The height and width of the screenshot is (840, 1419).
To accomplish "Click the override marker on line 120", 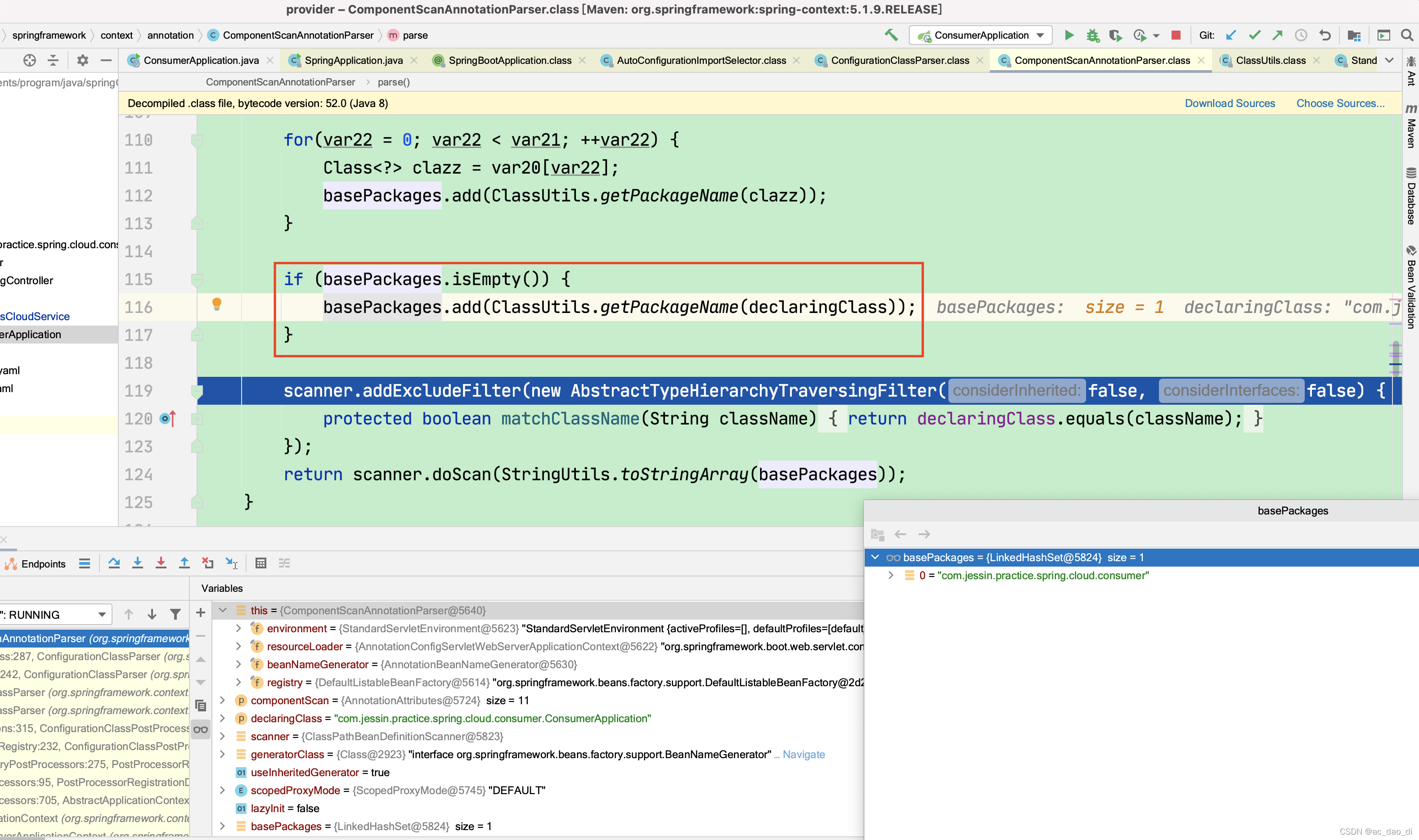I will point(168,418).
